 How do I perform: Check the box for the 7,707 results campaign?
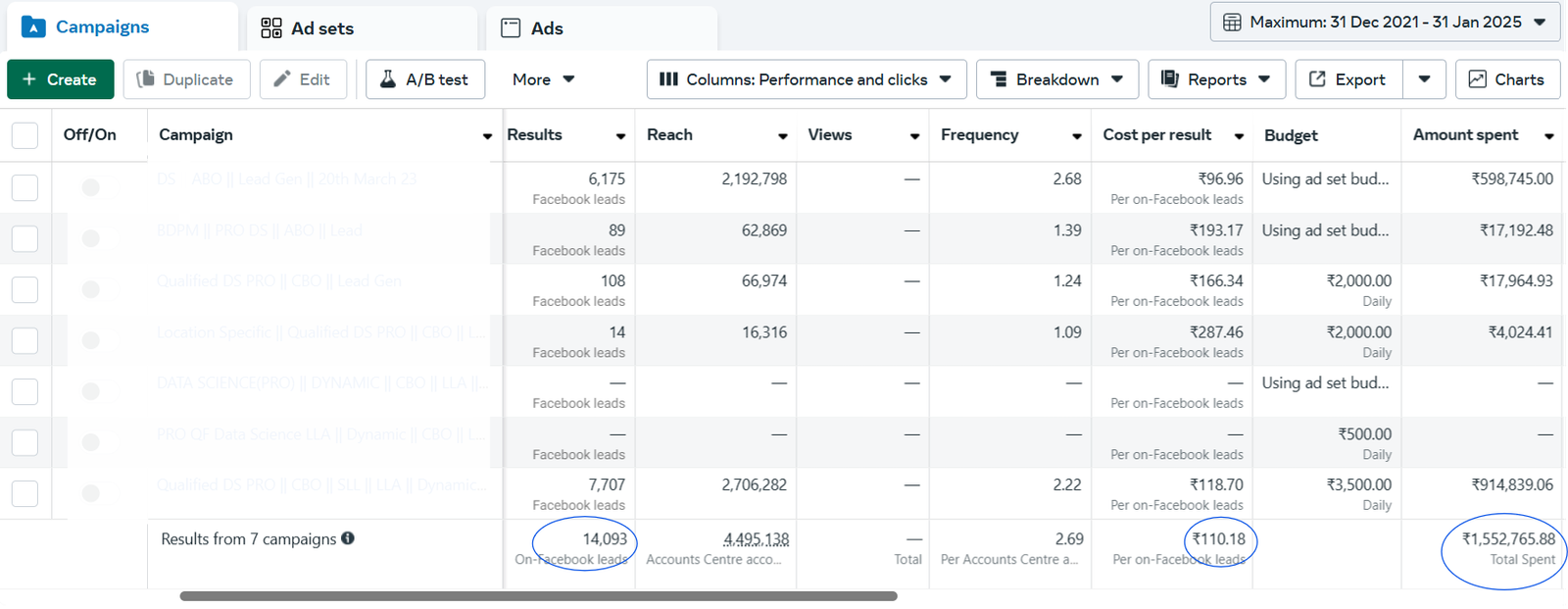tap(24, 493)
